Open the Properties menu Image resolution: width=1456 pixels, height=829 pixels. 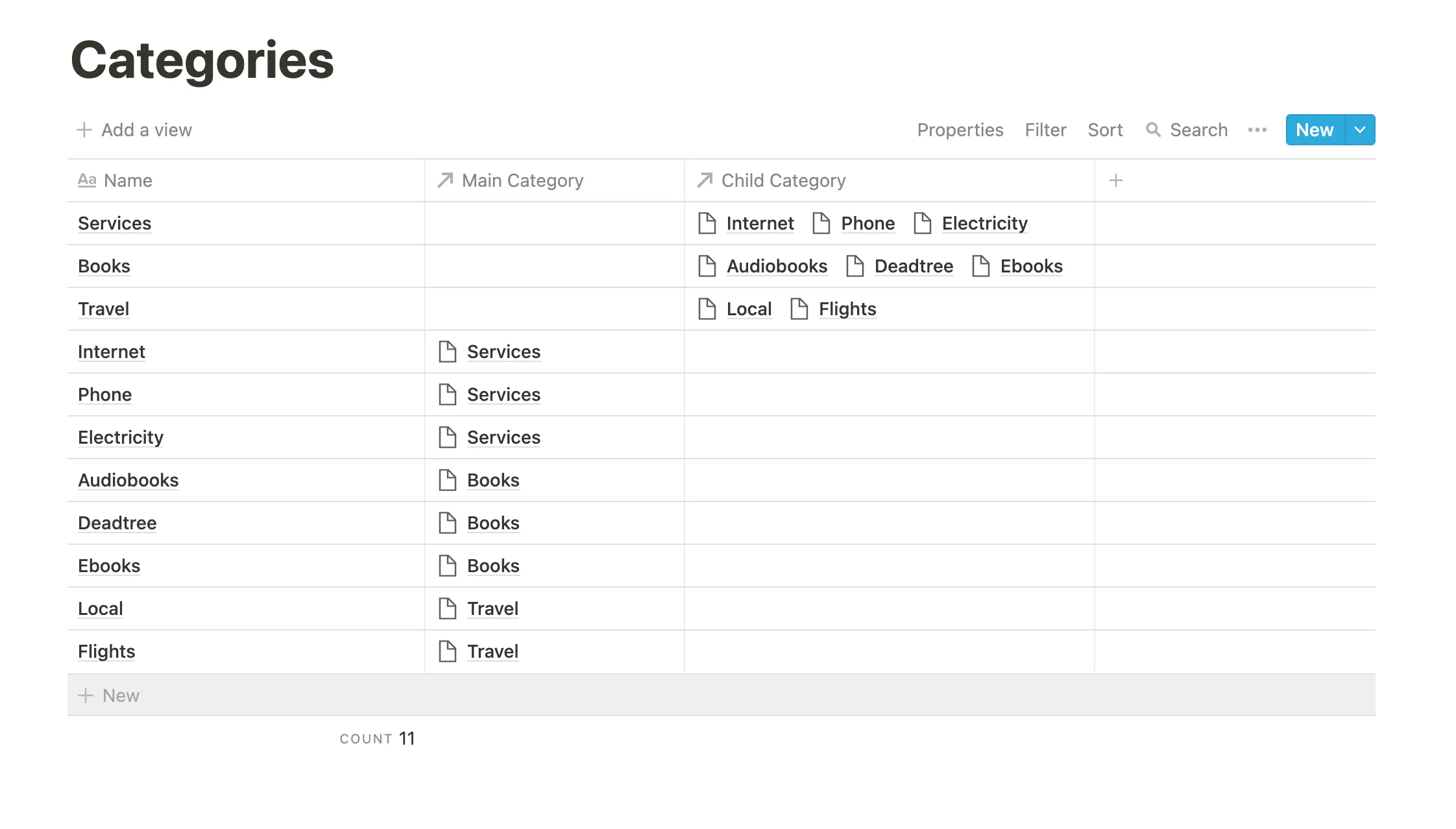tap(960, 130)
